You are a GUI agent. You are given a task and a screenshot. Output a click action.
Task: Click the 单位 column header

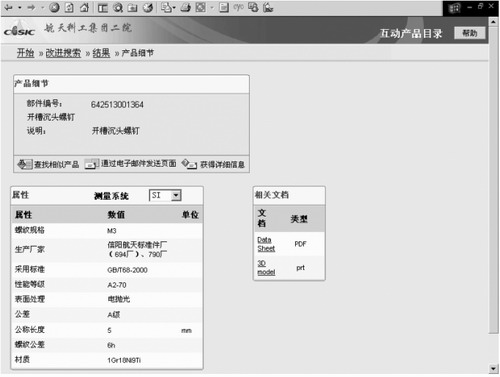point(190,215)
